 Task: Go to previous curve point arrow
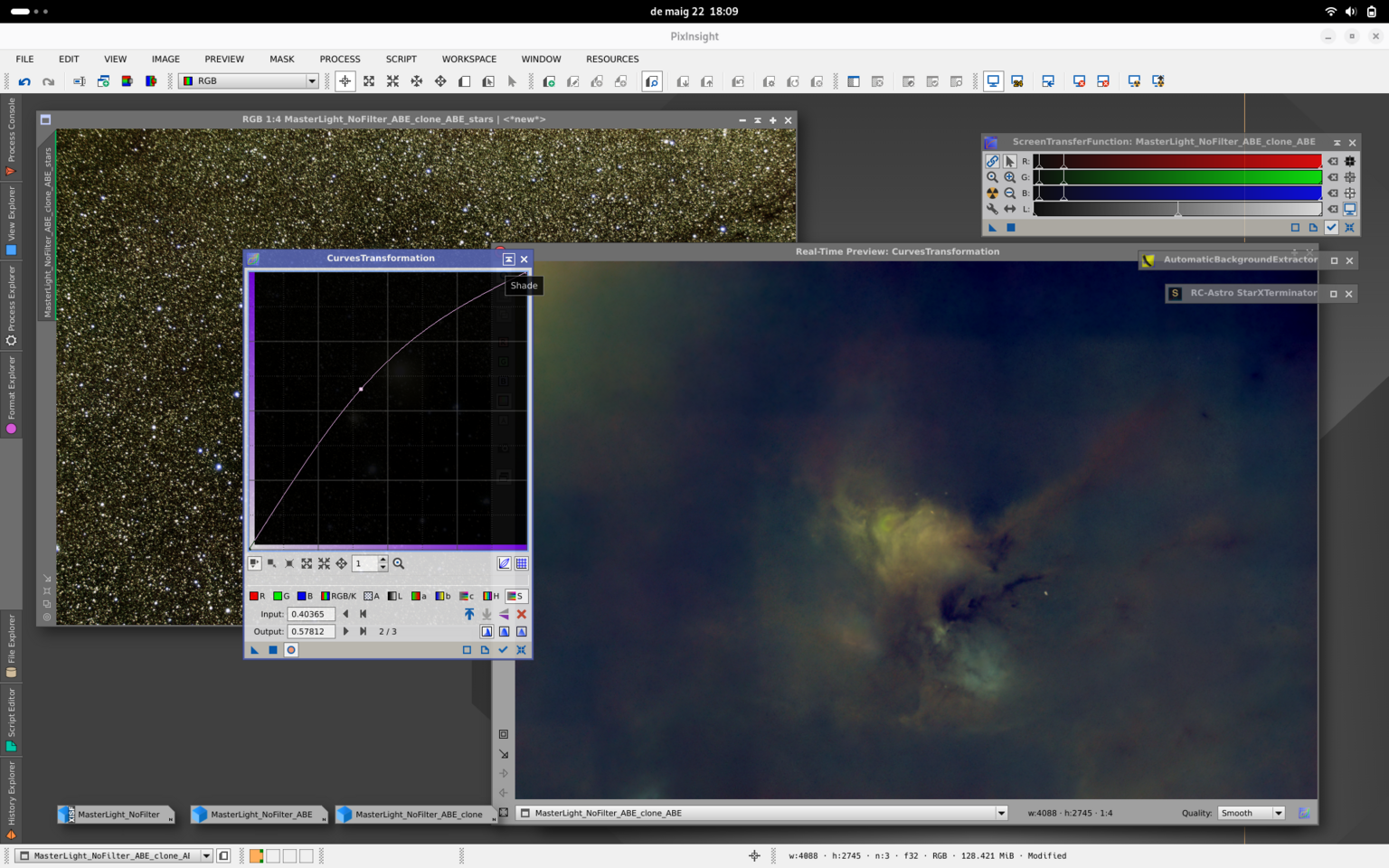click(x=345, y=614)
